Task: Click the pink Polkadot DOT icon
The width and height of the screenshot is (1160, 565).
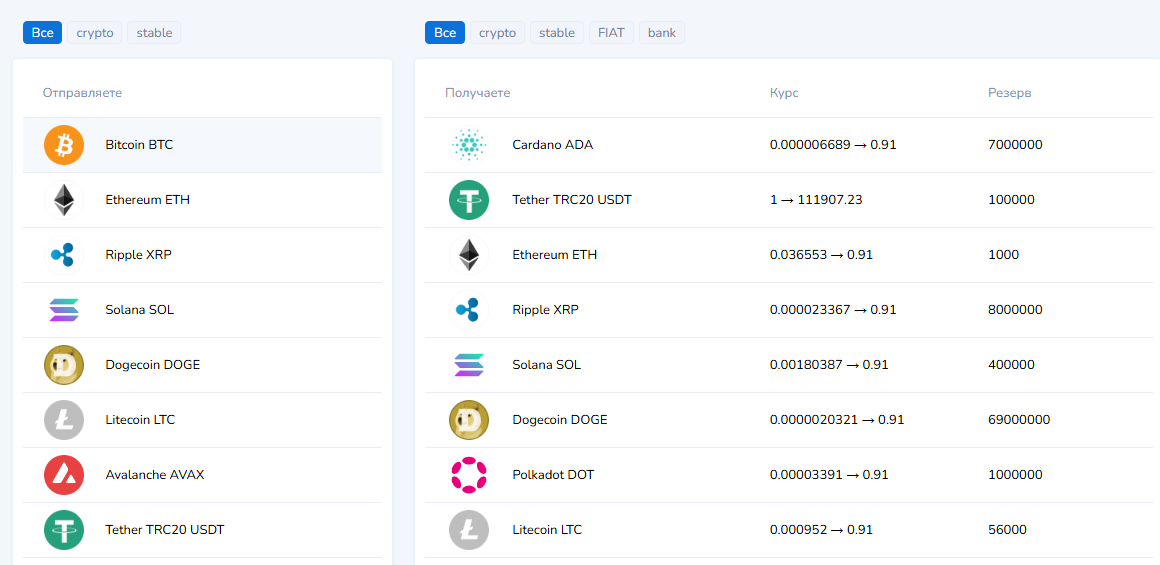Action: 468,475
